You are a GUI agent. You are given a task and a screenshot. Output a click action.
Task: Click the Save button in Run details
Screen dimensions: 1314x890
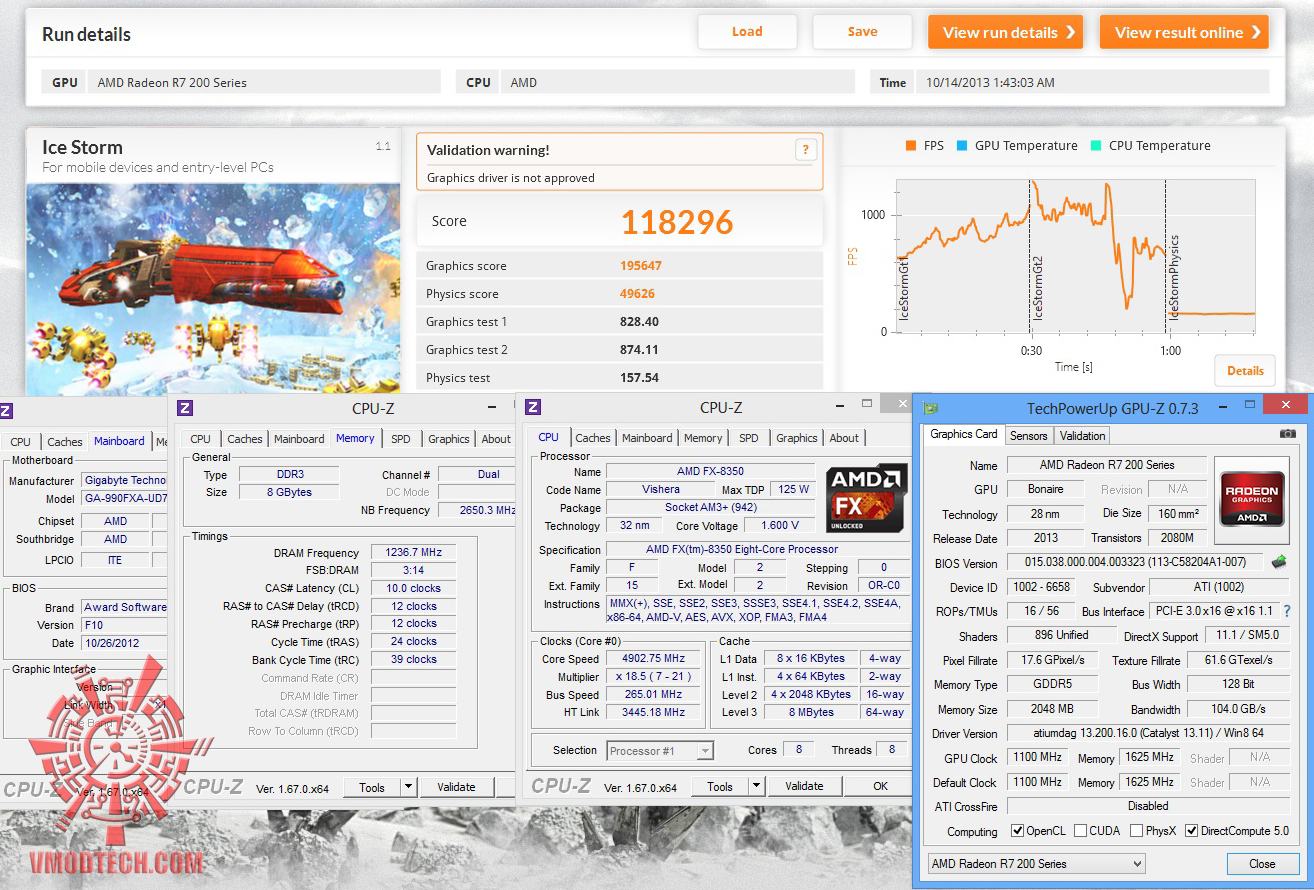(862, 32)
